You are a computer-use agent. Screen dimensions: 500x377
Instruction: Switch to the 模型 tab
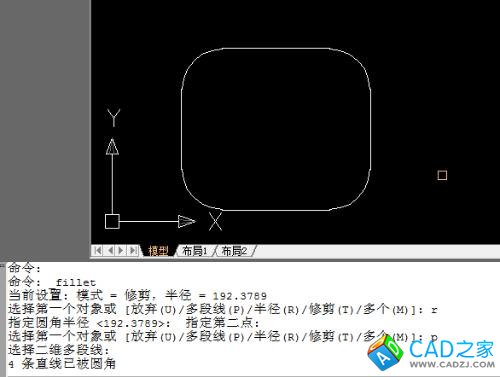(158, 251)
